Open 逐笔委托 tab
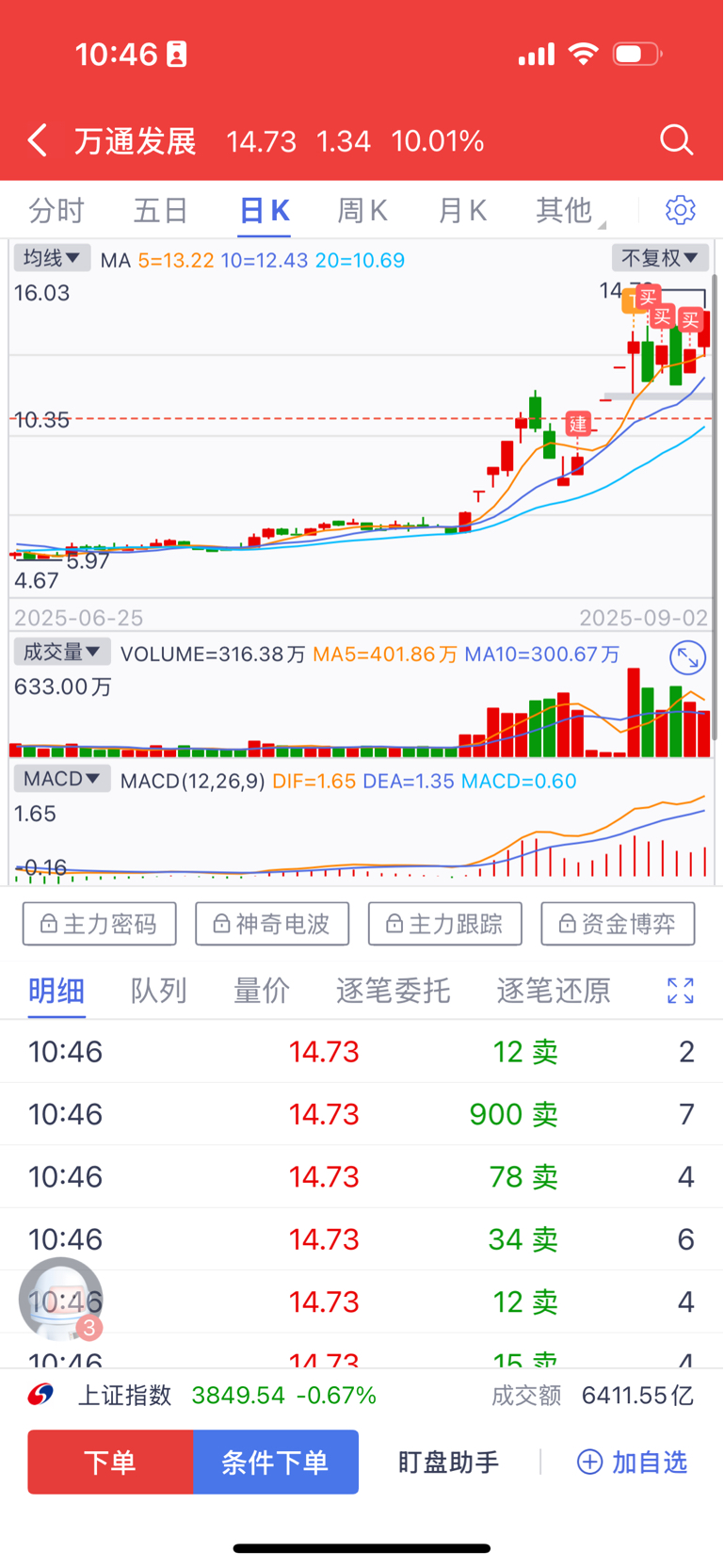This screenshot has height=1568, width=724. pos(393,991)
